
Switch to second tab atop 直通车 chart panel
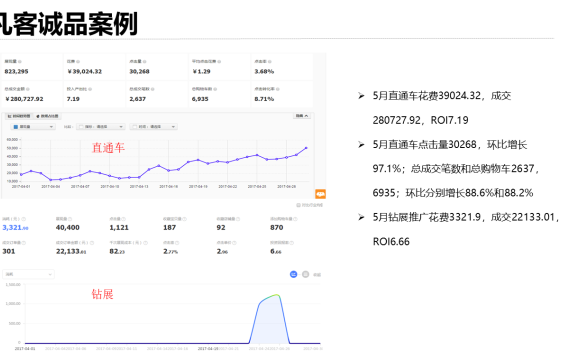click(47, 116)
